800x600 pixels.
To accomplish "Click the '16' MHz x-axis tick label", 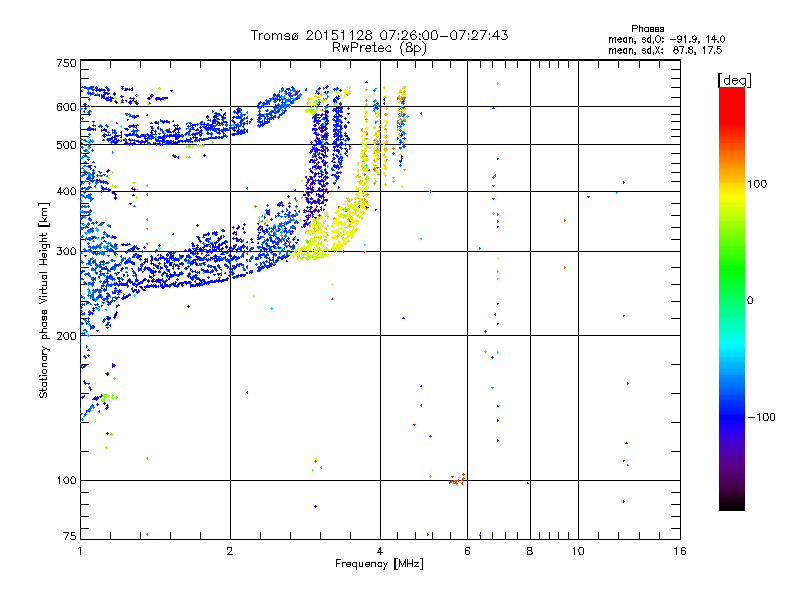I will pos(680,551).
